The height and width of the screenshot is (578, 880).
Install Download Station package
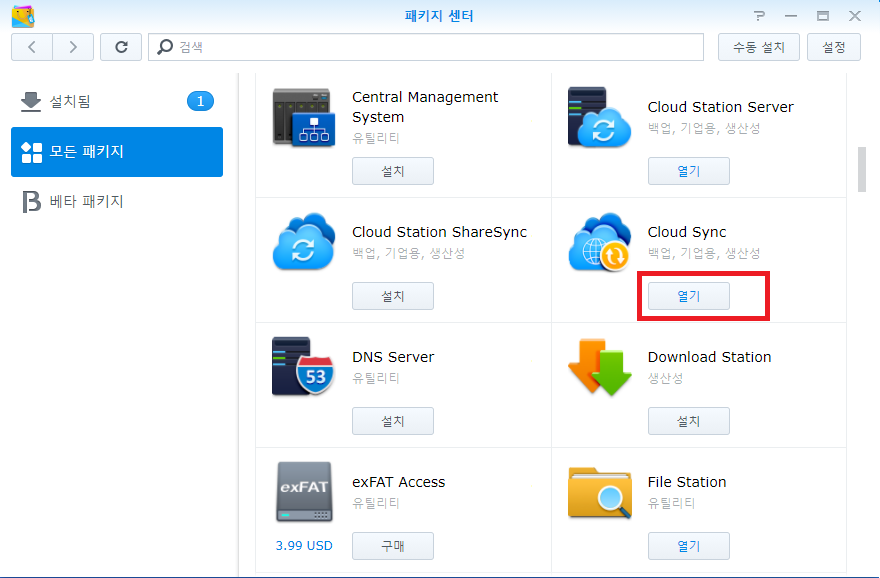(689, 421)
